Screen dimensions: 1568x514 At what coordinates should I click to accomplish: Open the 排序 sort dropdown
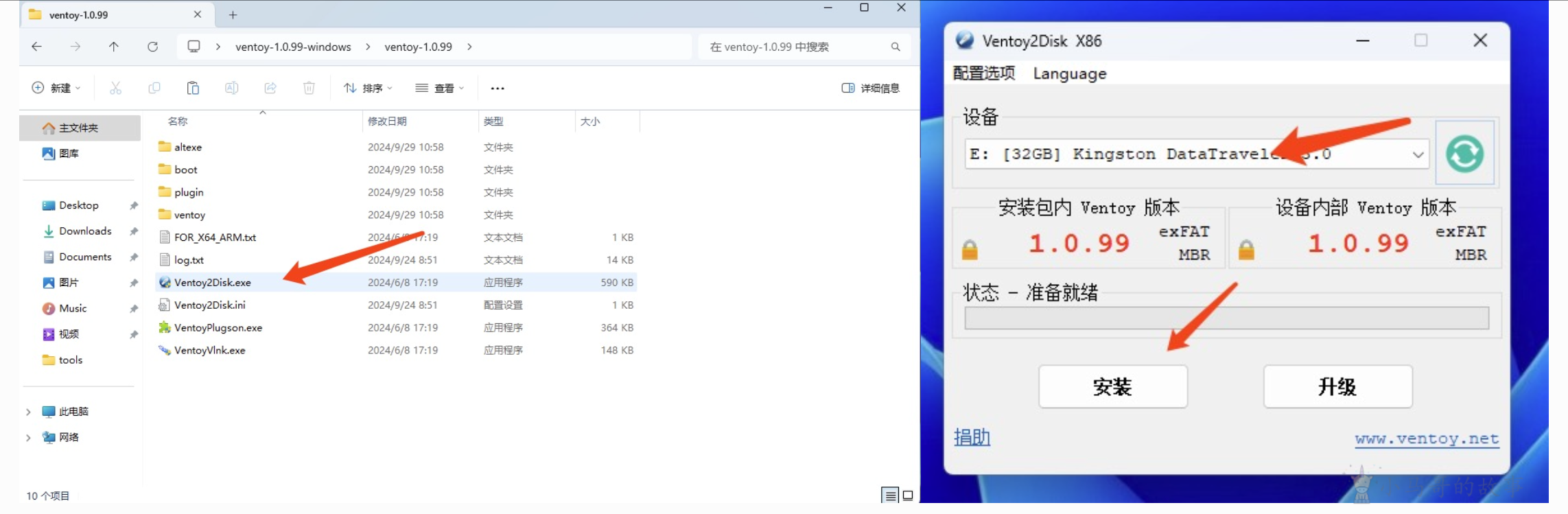pos(368,88)
